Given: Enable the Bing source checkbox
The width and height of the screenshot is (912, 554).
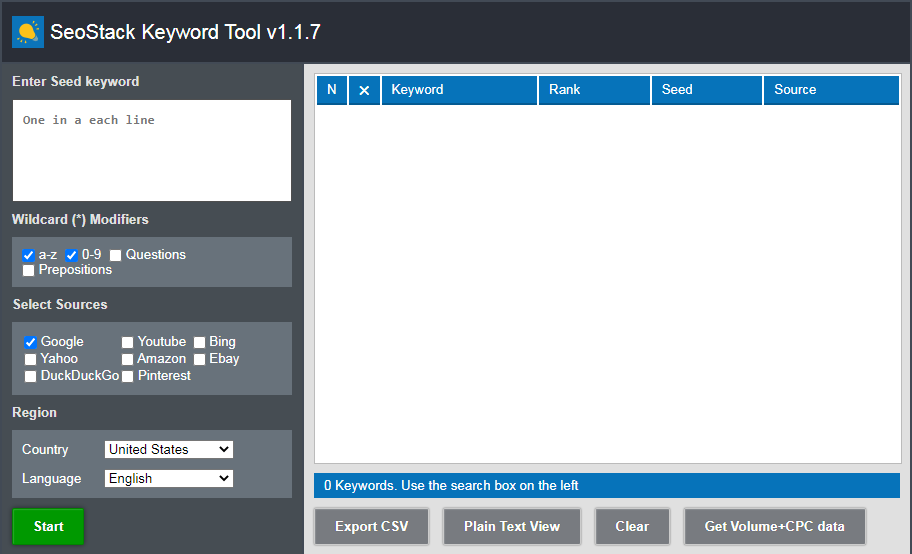Looking at the screenshot, I should [200, 342].
